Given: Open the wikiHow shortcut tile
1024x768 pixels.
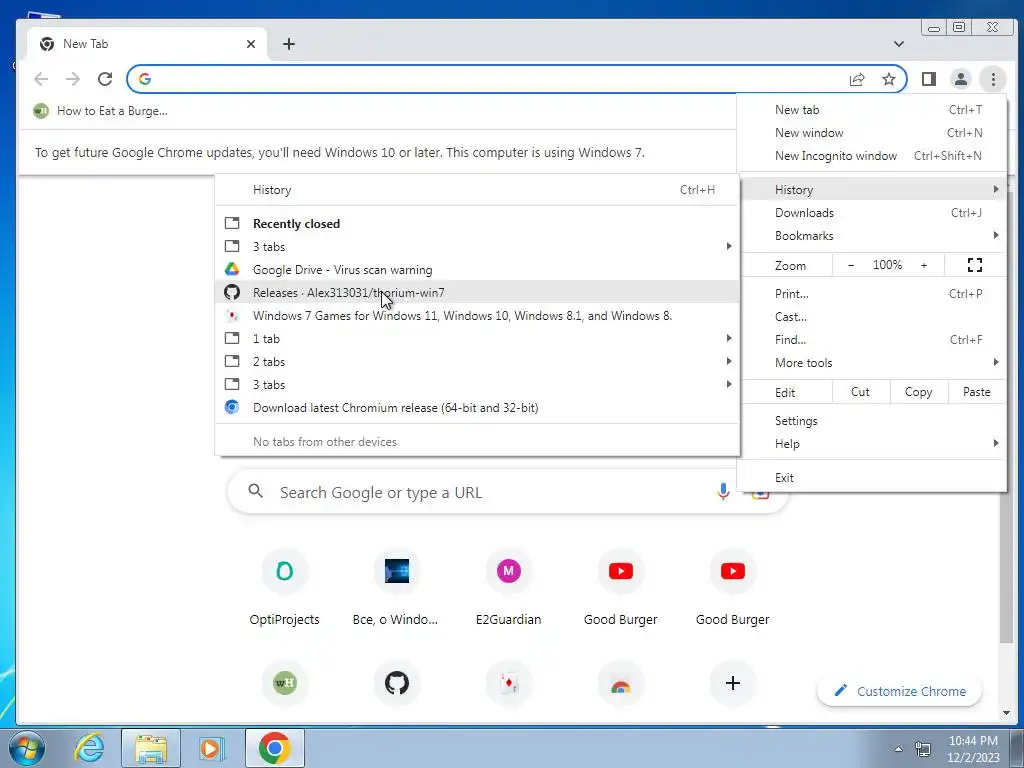Looking at the screenshot, I should [284, 683].
